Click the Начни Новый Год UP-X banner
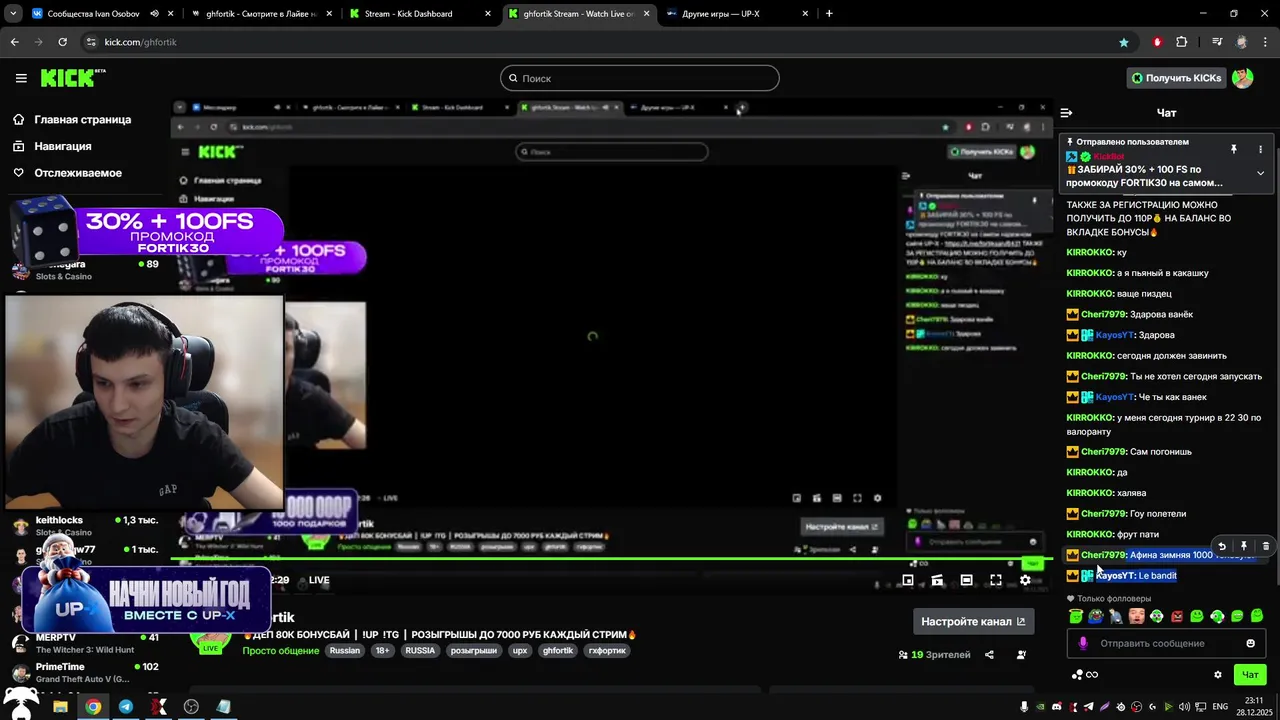Viewport: 1280px width, 720px height. click(x=147, y=598)
